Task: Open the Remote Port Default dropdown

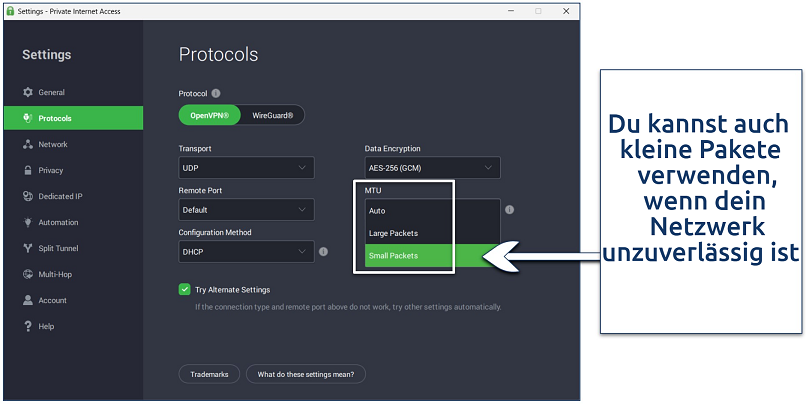Action: 246,210
